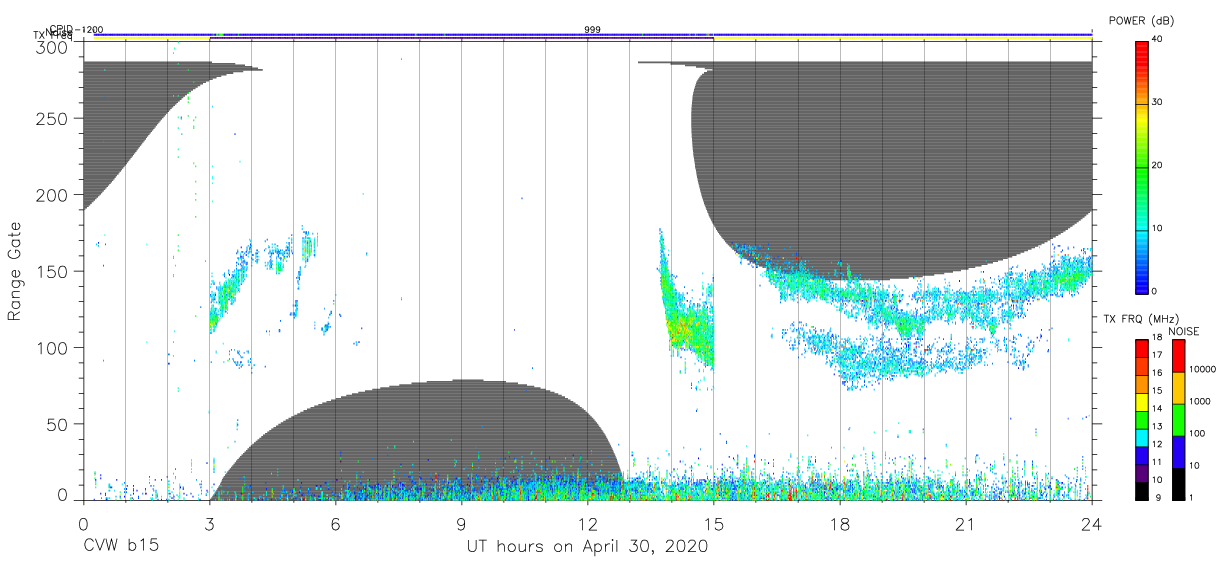The width and height of the screenshot is (1228, 567).
Task: Click the 9 tick on UT hours axis
Action: [461, 524]
